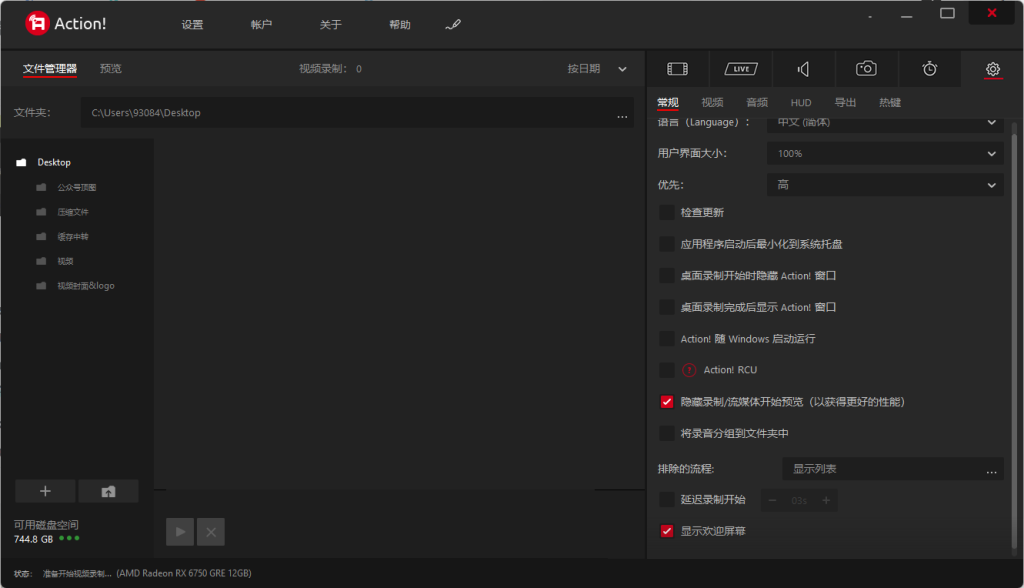This screenshot has width=1024, height=588.
Task: Click the play recording button
Action: click(180, 532)
